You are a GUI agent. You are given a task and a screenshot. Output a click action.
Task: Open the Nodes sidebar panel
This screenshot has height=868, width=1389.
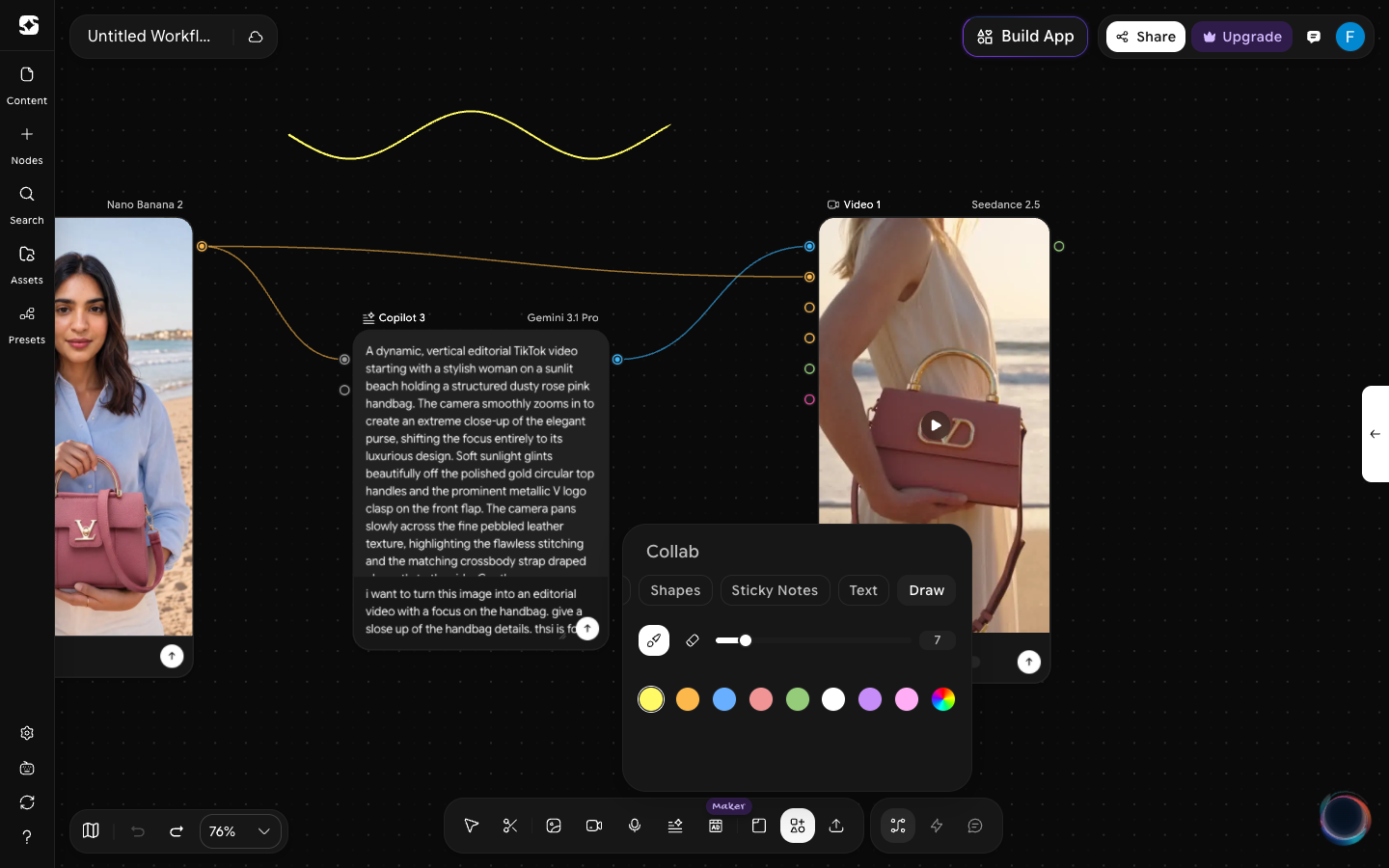[27, 146]
